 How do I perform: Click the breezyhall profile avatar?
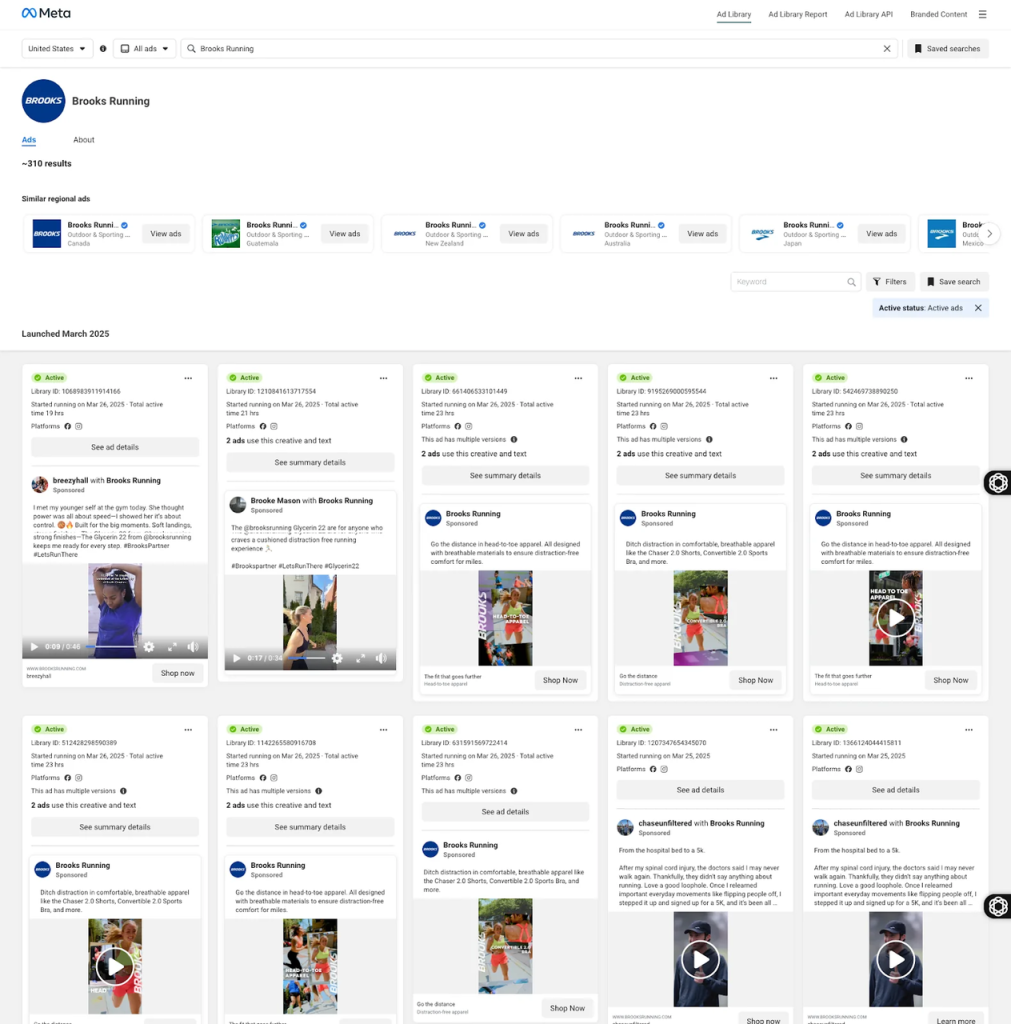coord(40,484)
